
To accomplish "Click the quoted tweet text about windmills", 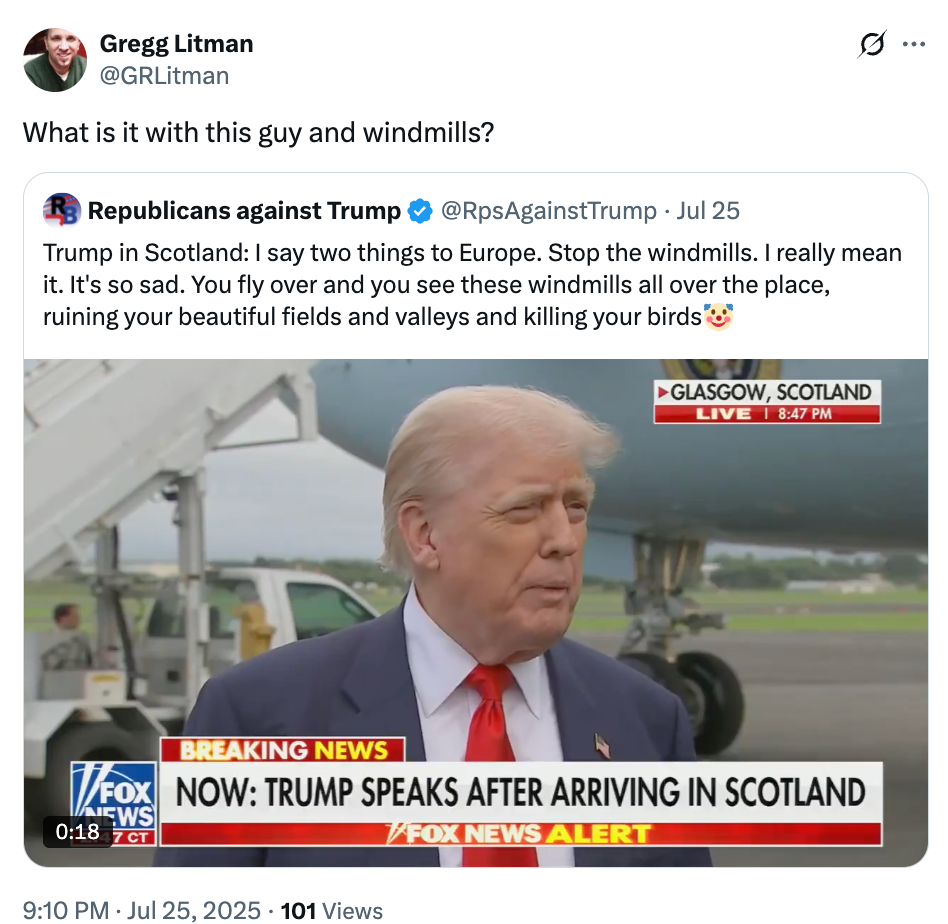I will pos(472,285).
